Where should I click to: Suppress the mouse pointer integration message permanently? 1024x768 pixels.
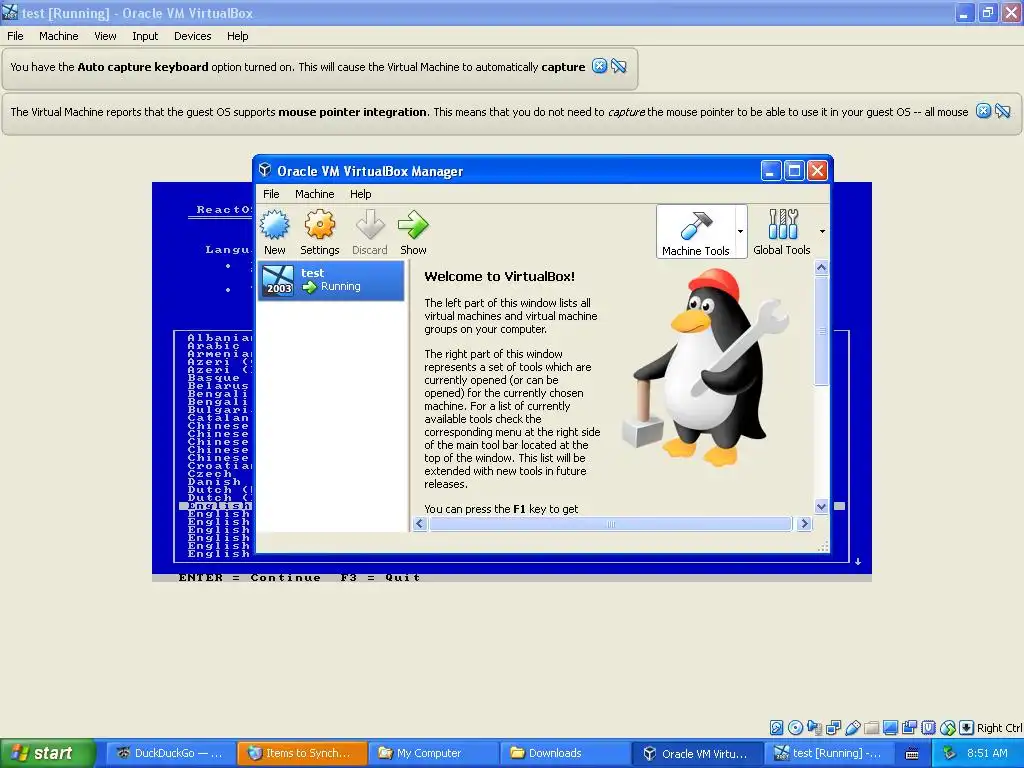click(x=1003, y=111)
